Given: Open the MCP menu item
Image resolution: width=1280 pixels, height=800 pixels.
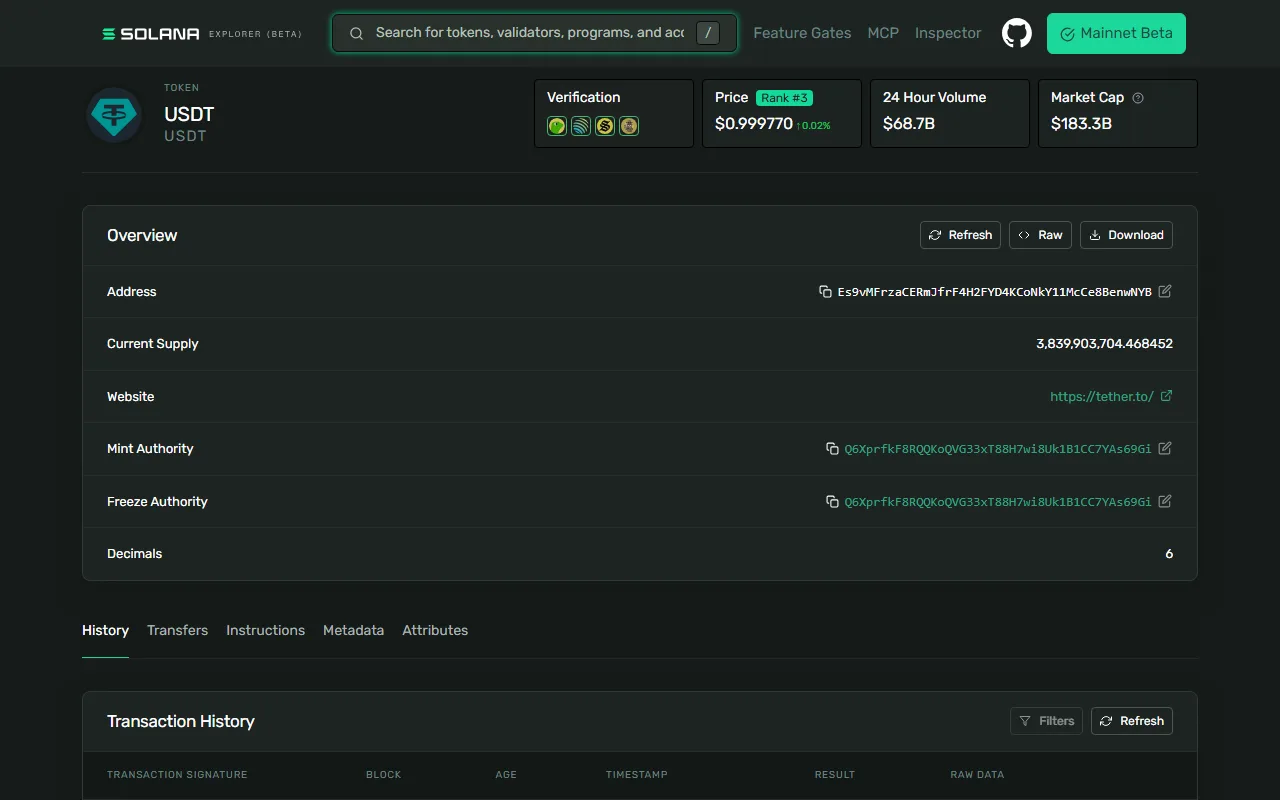Looking at the screenshot, I should coord(883,33).
